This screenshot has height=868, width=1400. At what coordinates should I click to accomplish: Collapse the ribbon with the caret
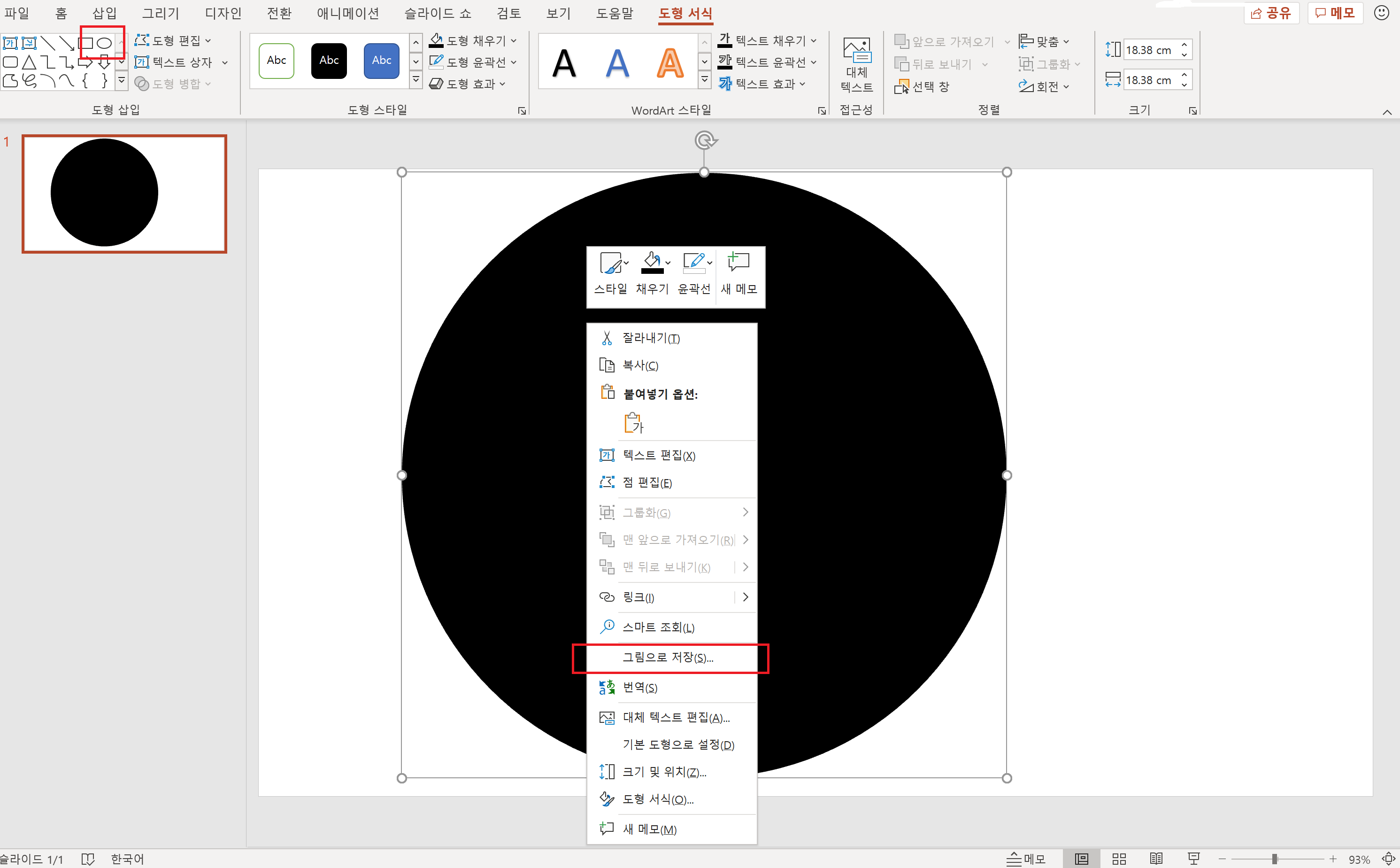pyautogui.click(x=1387, y=112)
